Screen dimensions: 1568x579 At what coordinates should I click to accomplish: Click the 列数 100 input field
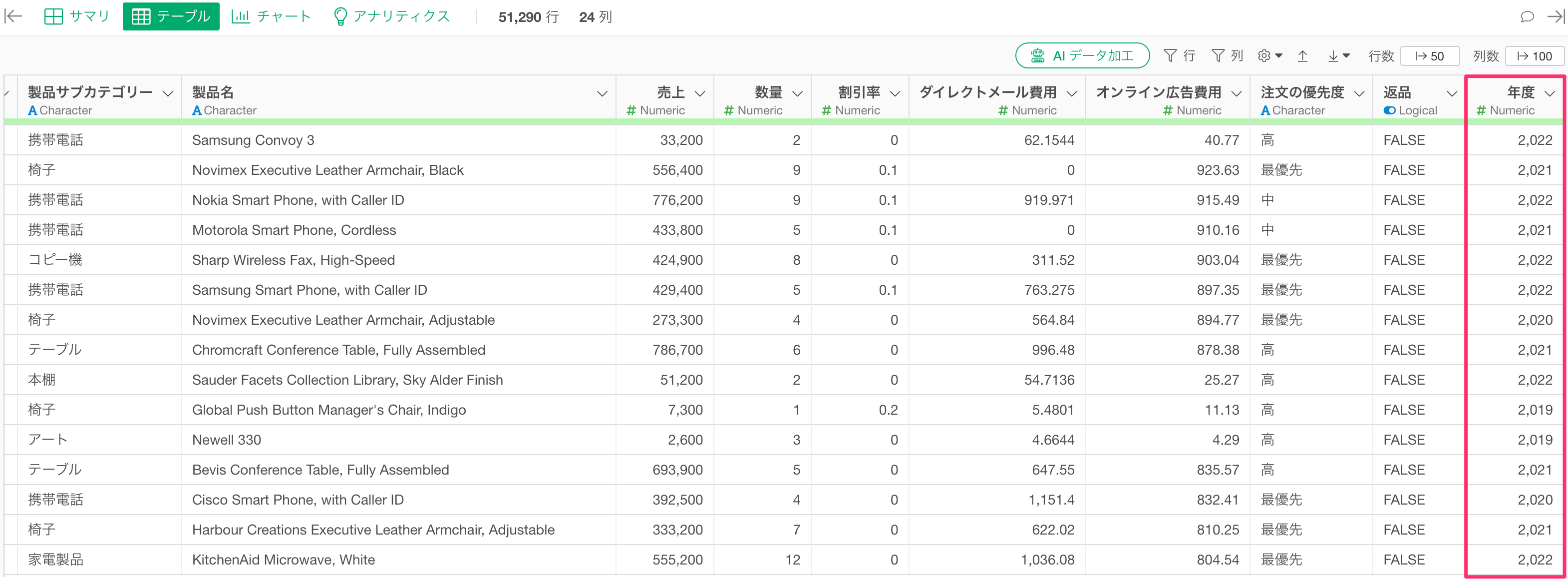tap(1535, 56)
